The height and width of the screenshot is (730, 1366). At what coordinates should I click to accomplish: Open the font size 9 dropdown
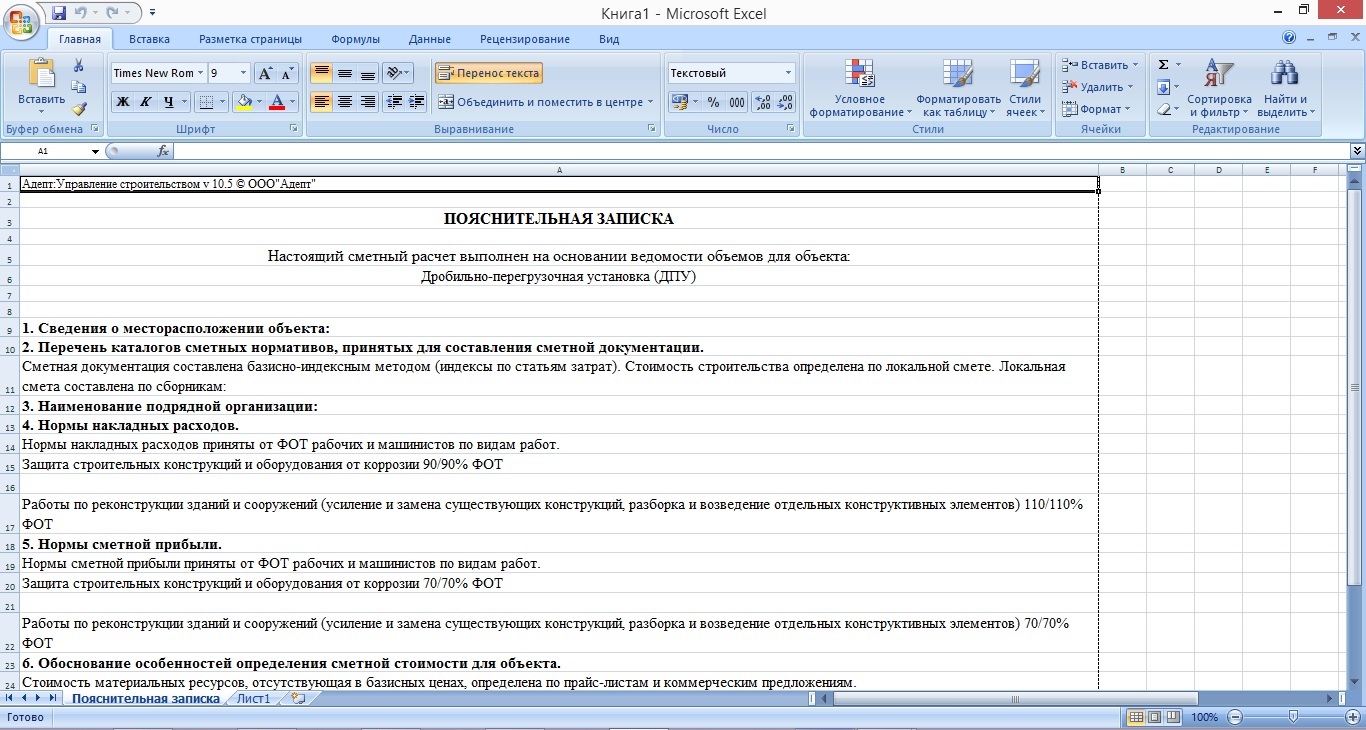coord(243,73)
